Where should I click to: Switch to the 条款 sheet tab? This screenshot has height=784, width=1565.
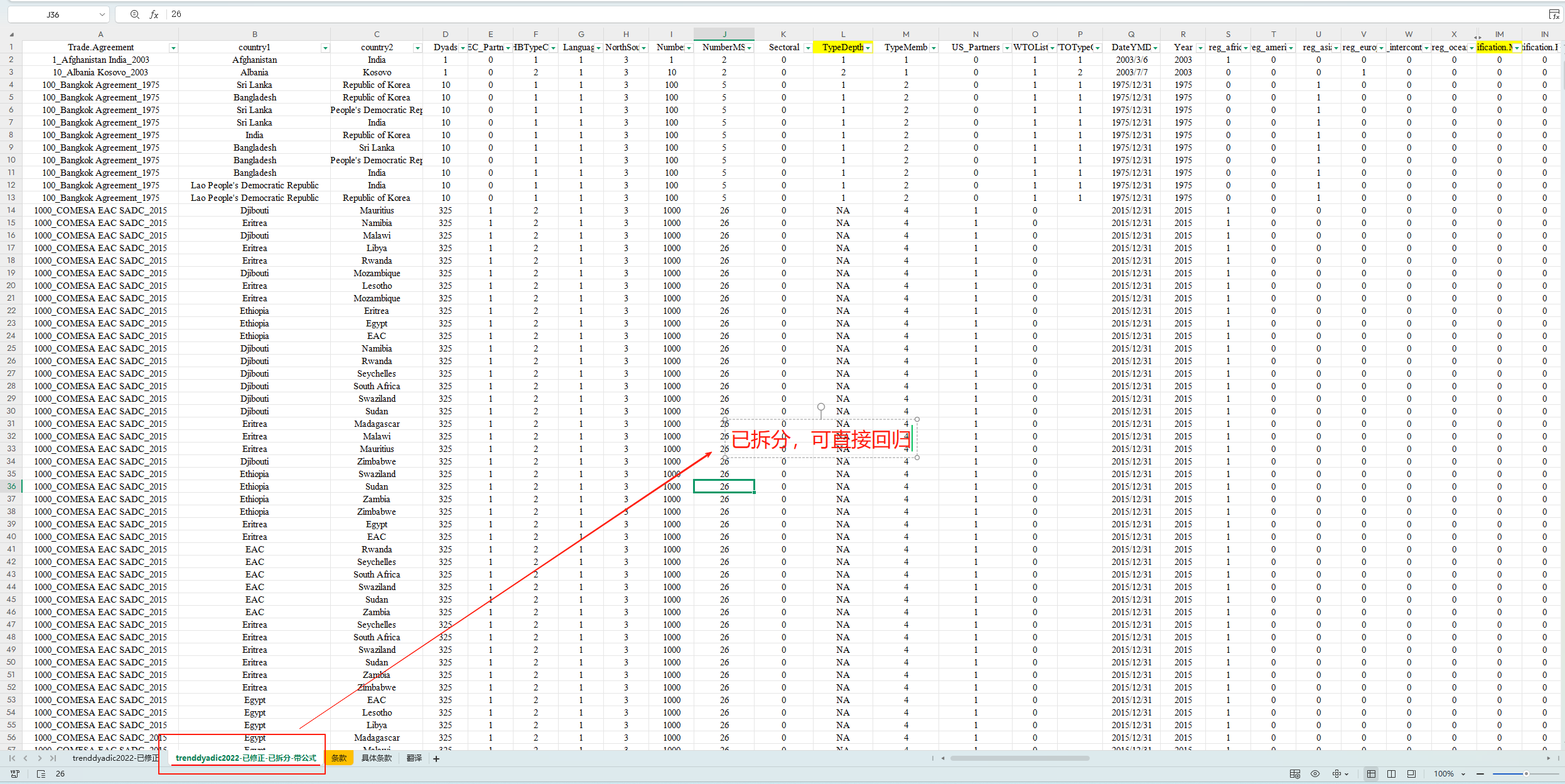[339, 758]
